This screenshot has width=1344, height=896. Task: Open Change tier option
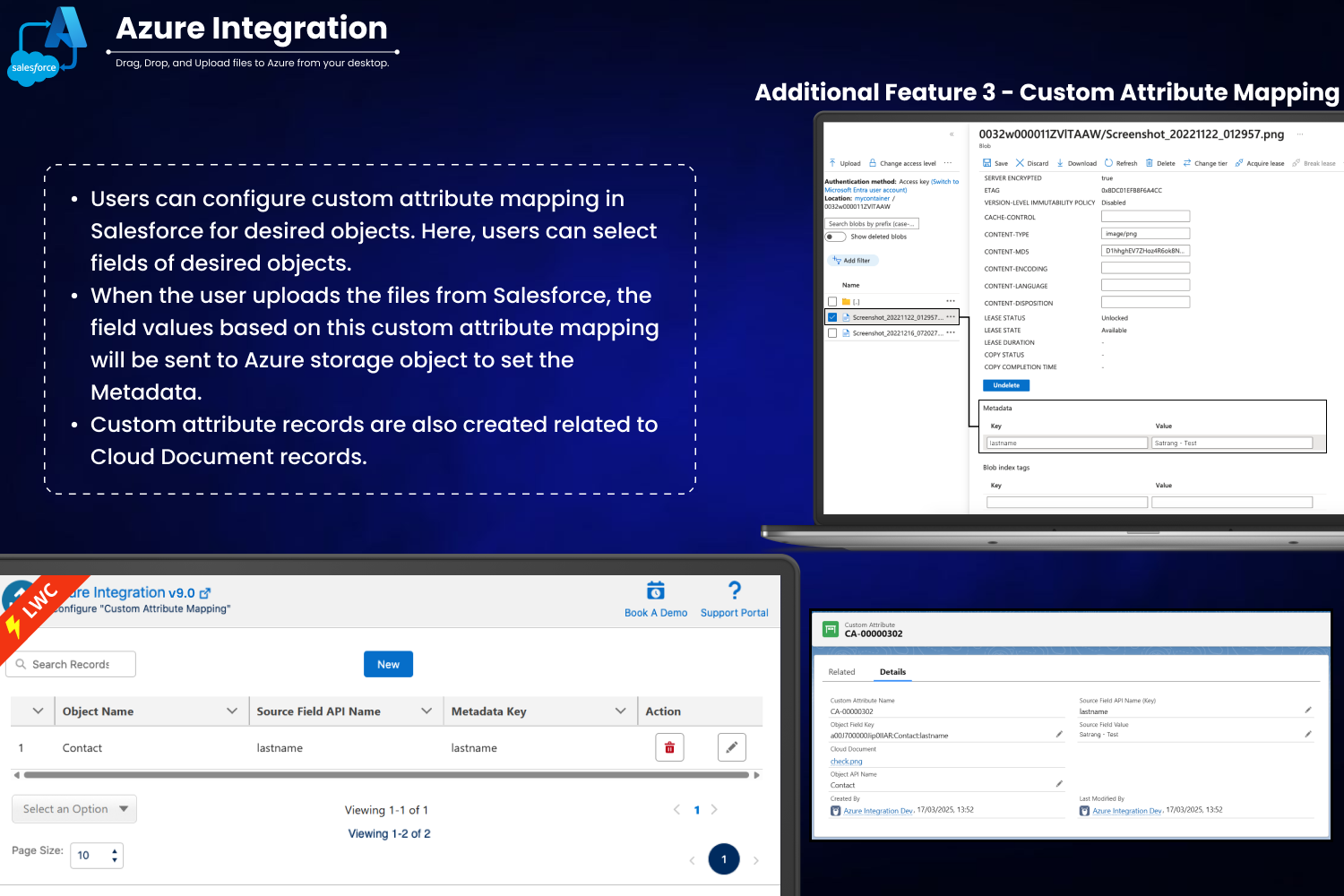coord(1205,163)
